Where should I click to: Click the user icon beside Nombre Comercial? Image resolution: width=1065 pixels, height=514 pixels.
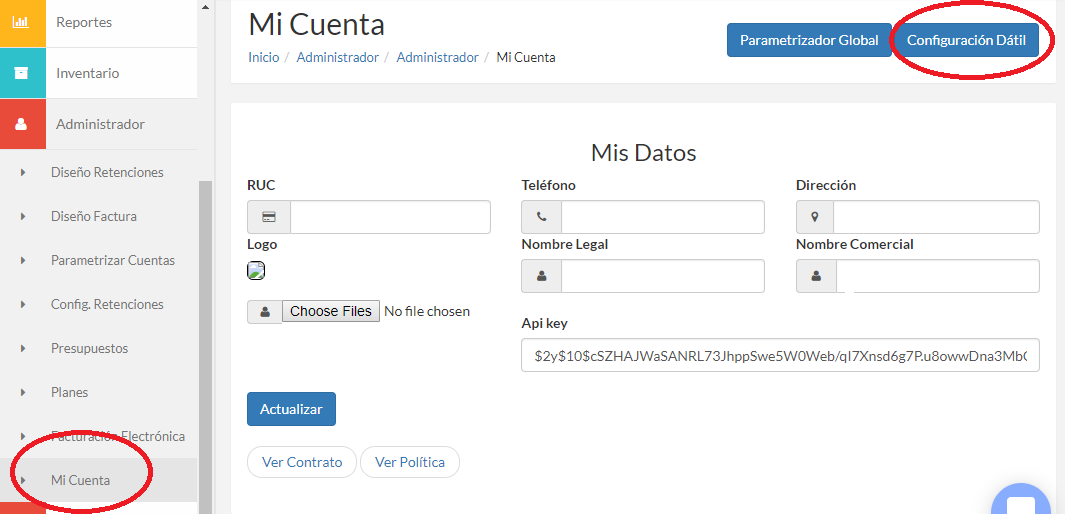[x=816, y=276]
